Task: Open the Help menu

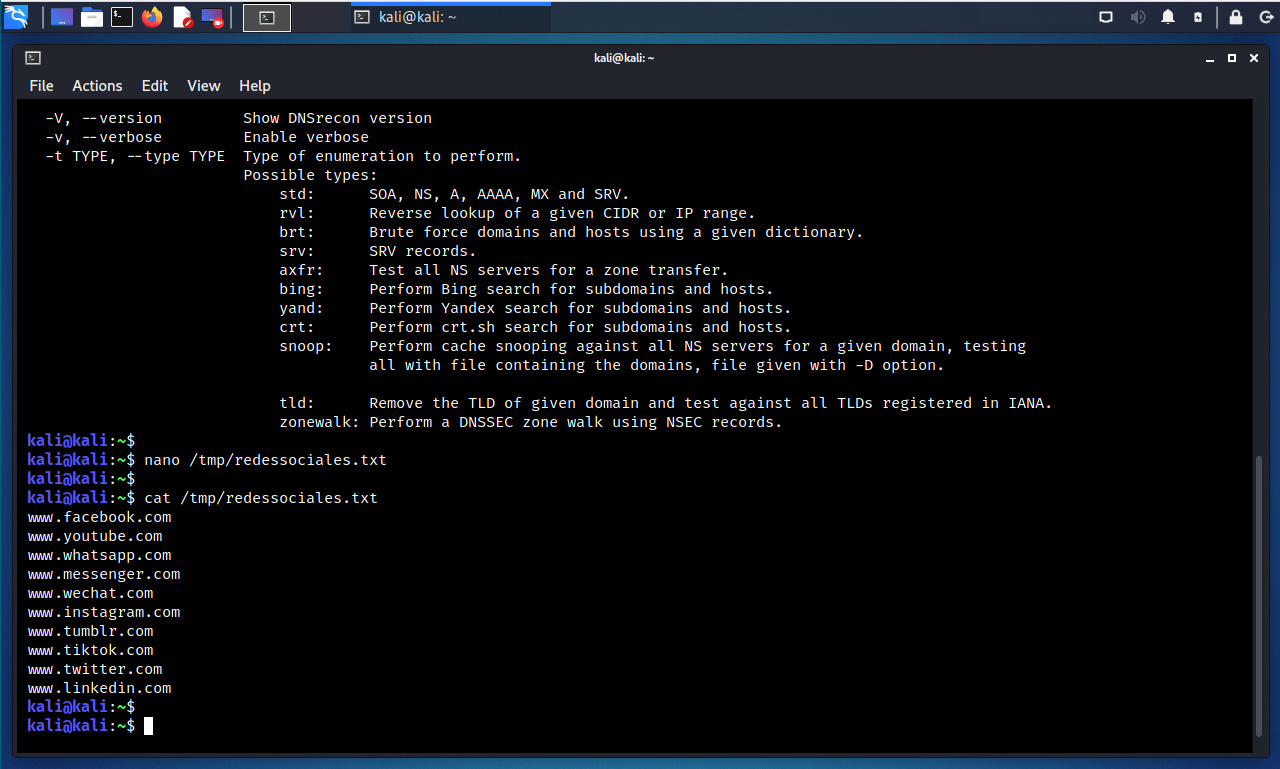Action: [255, 86]
